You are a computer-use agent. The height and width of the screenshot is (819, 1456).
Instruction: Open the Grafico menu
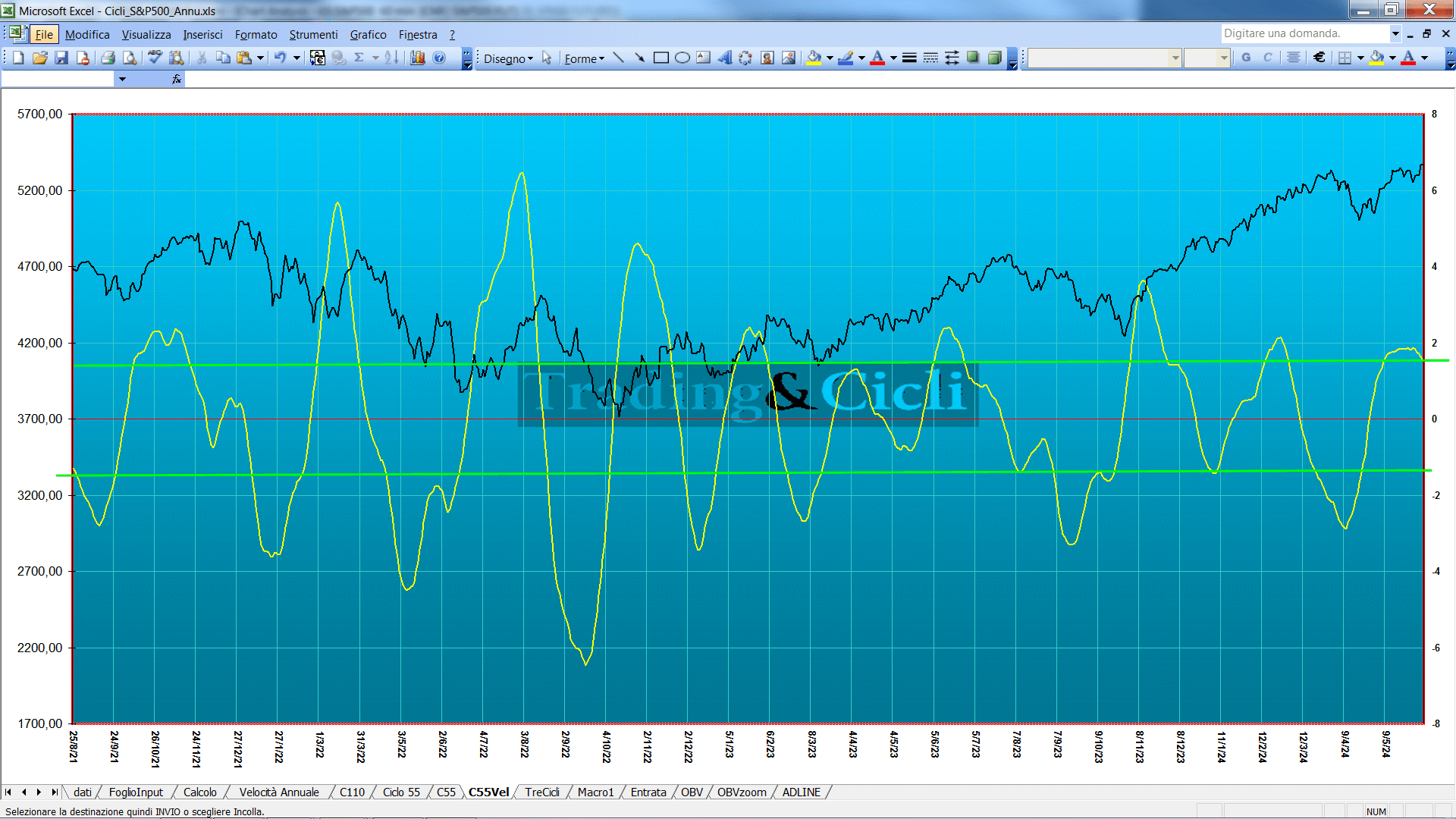[x=368, y=34]
